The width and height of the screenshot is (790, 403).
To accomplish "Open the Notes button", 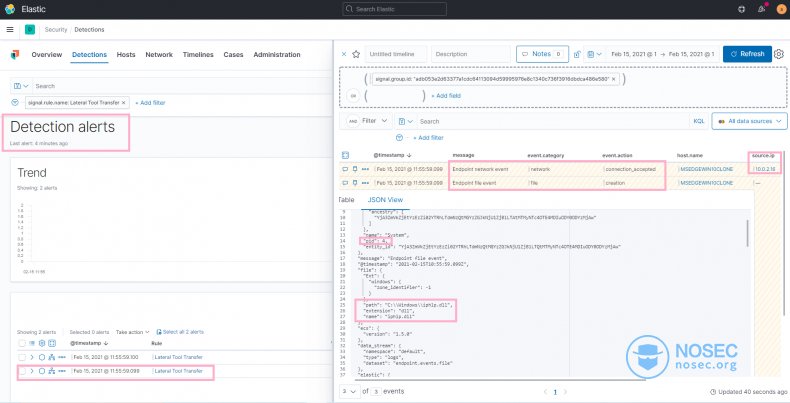I will (542, 54).
